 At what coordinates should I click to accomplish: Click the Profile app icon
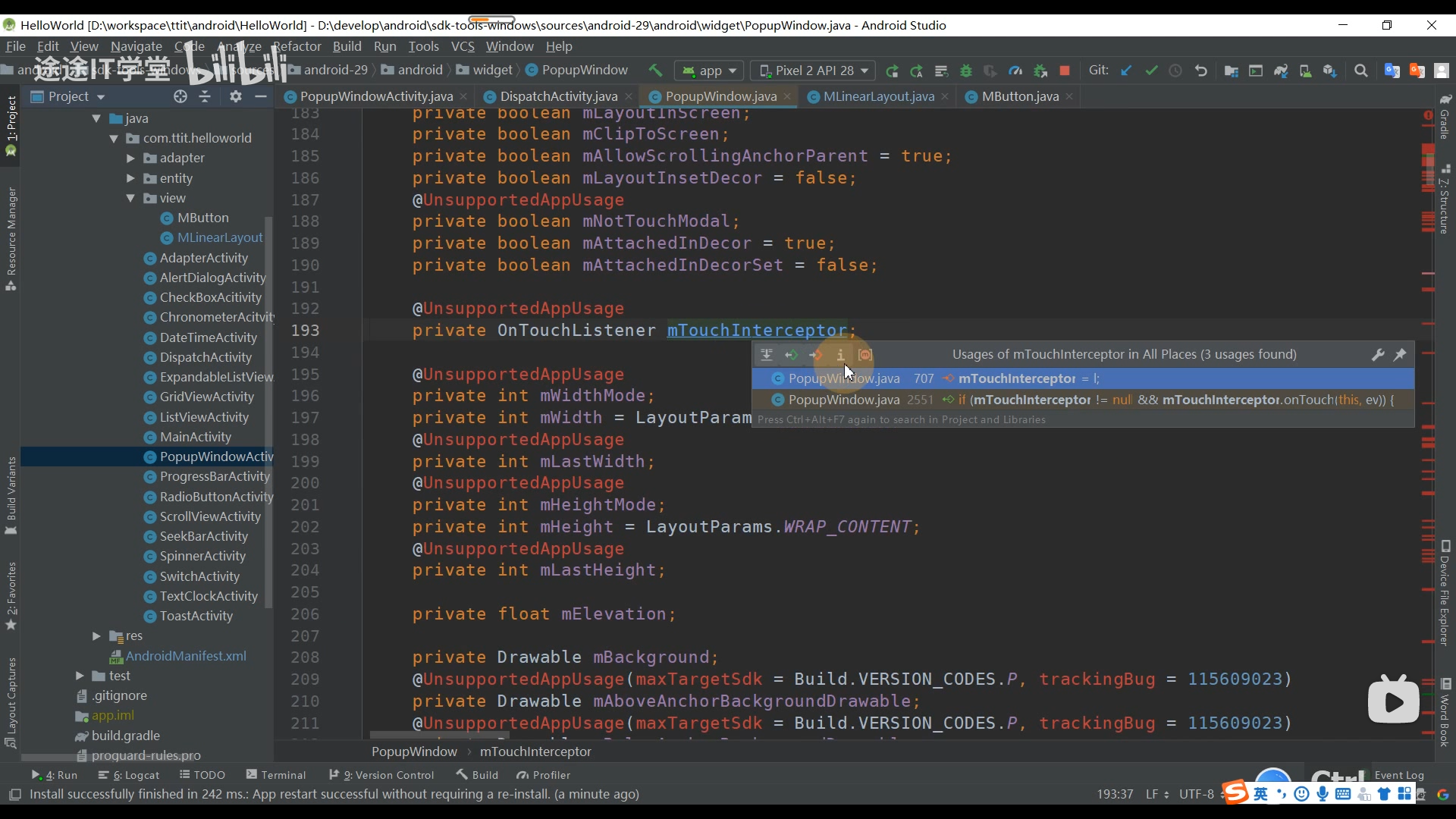pos(1015,71)
